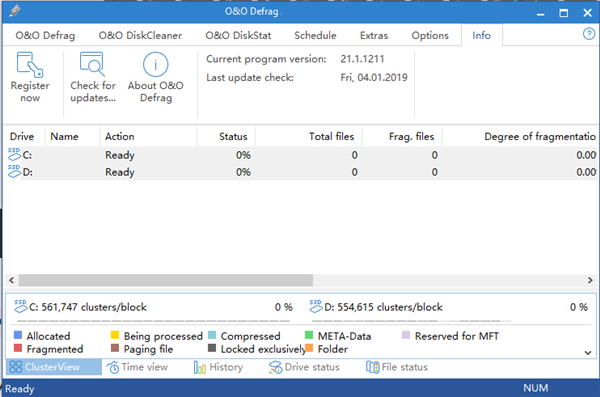Click the blue Allocated color swatch
Screen dimensions: 600x397
[x=18, y=335]
